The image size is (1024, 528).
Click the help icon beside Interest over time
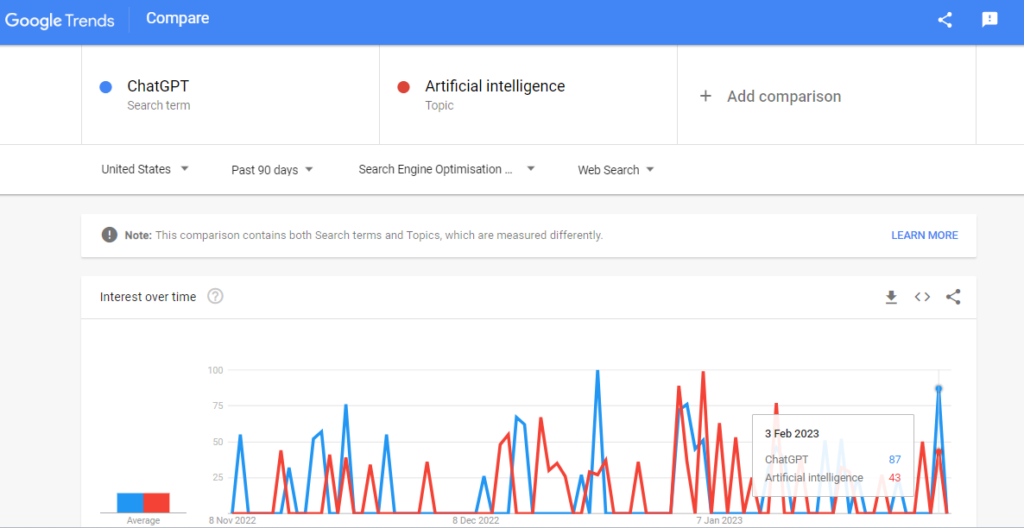click(x=215, y=297)
